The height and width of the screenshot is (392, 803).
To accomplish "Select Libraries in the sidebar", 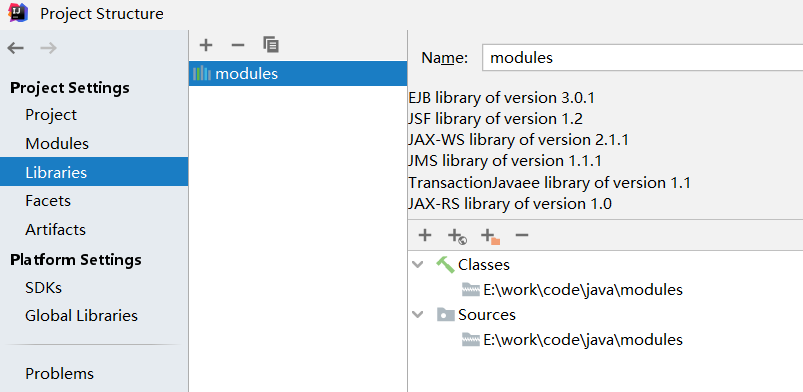I will coord(94,172).
